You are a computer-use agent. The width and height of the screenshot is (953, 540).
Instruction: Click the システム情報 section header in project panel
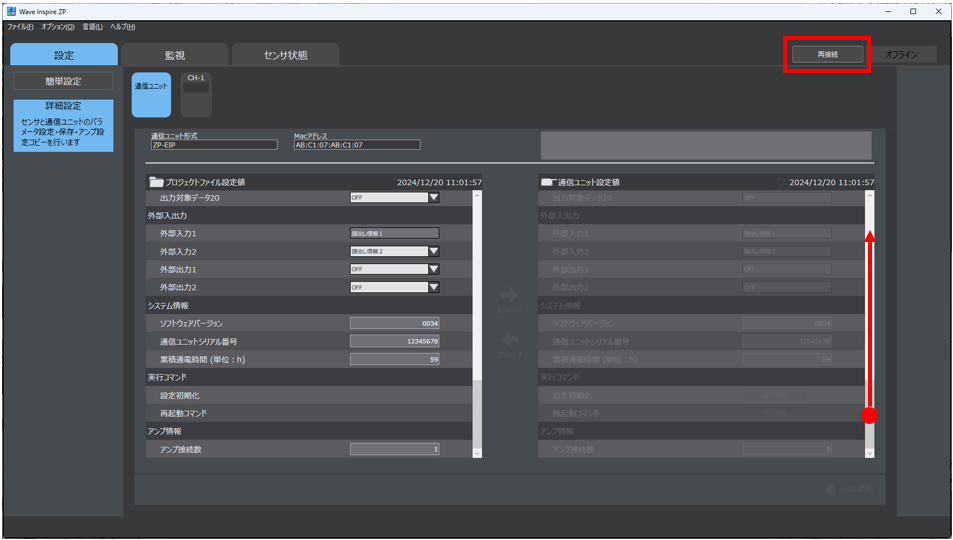click(309, 305)
